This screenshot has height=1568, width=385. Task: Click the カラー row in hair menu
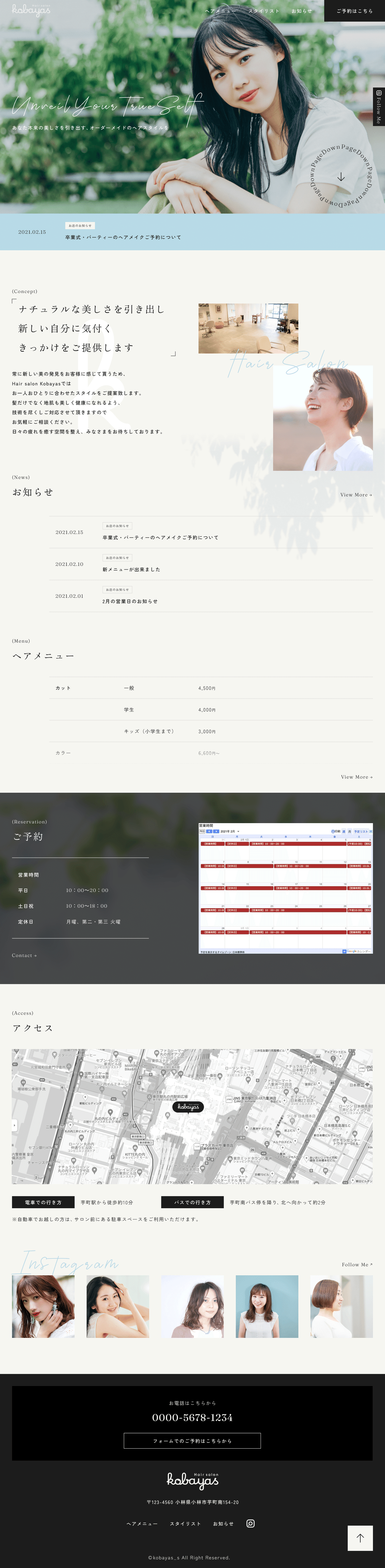pos(210,753)
